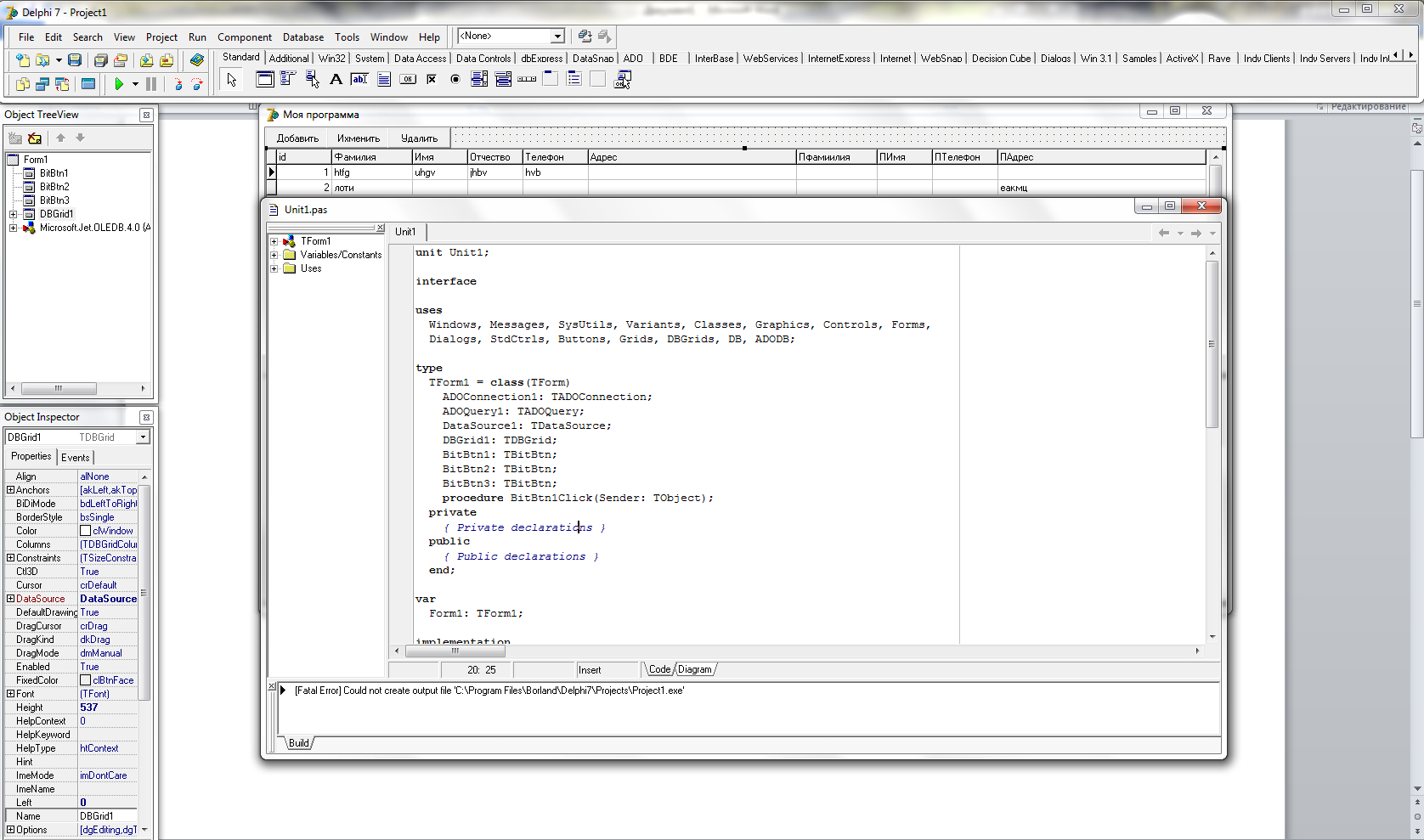Expand the Font property
The image size is (1424, 840).
pyautogui.click(x=10, y=694)
